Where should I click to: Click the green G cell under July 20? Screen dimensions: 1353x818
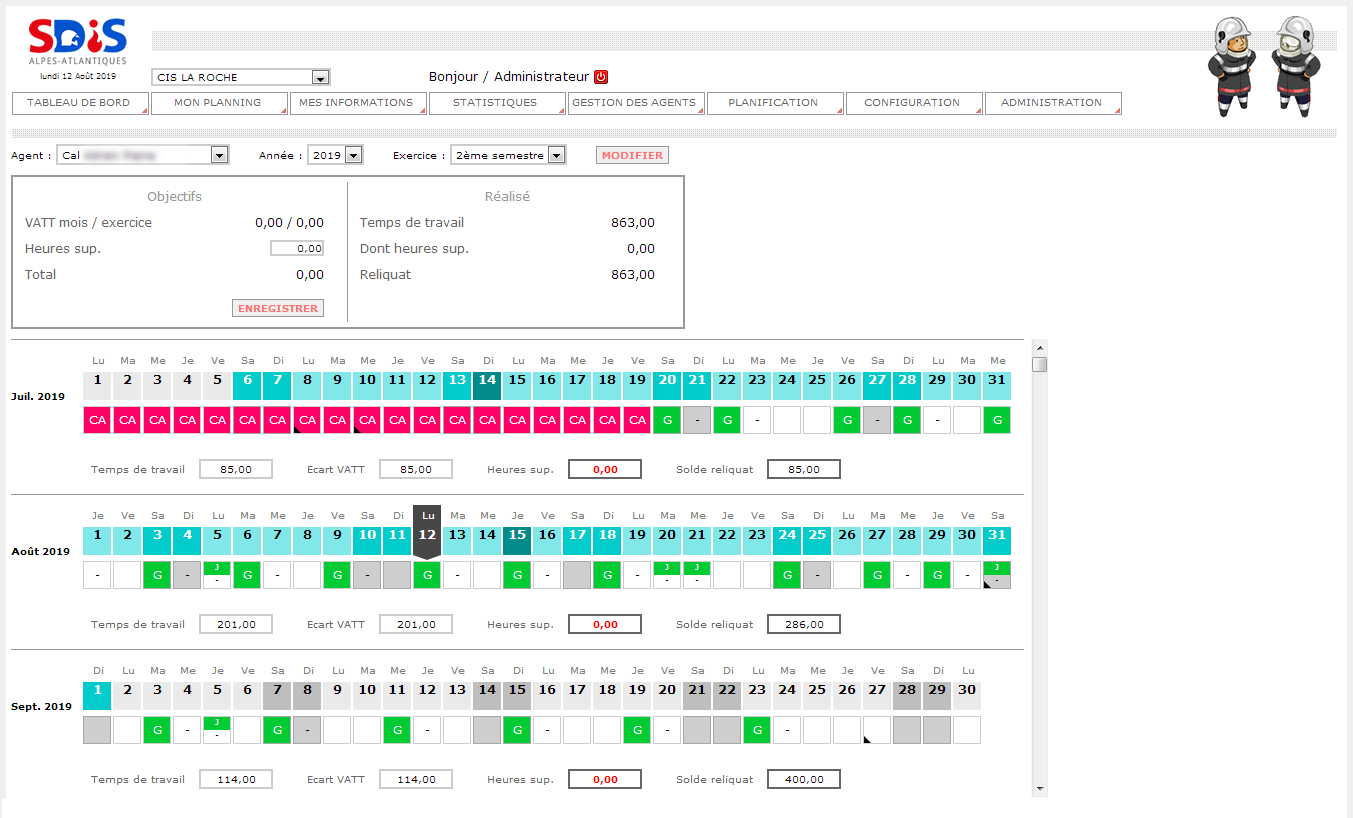pos(667,420)
